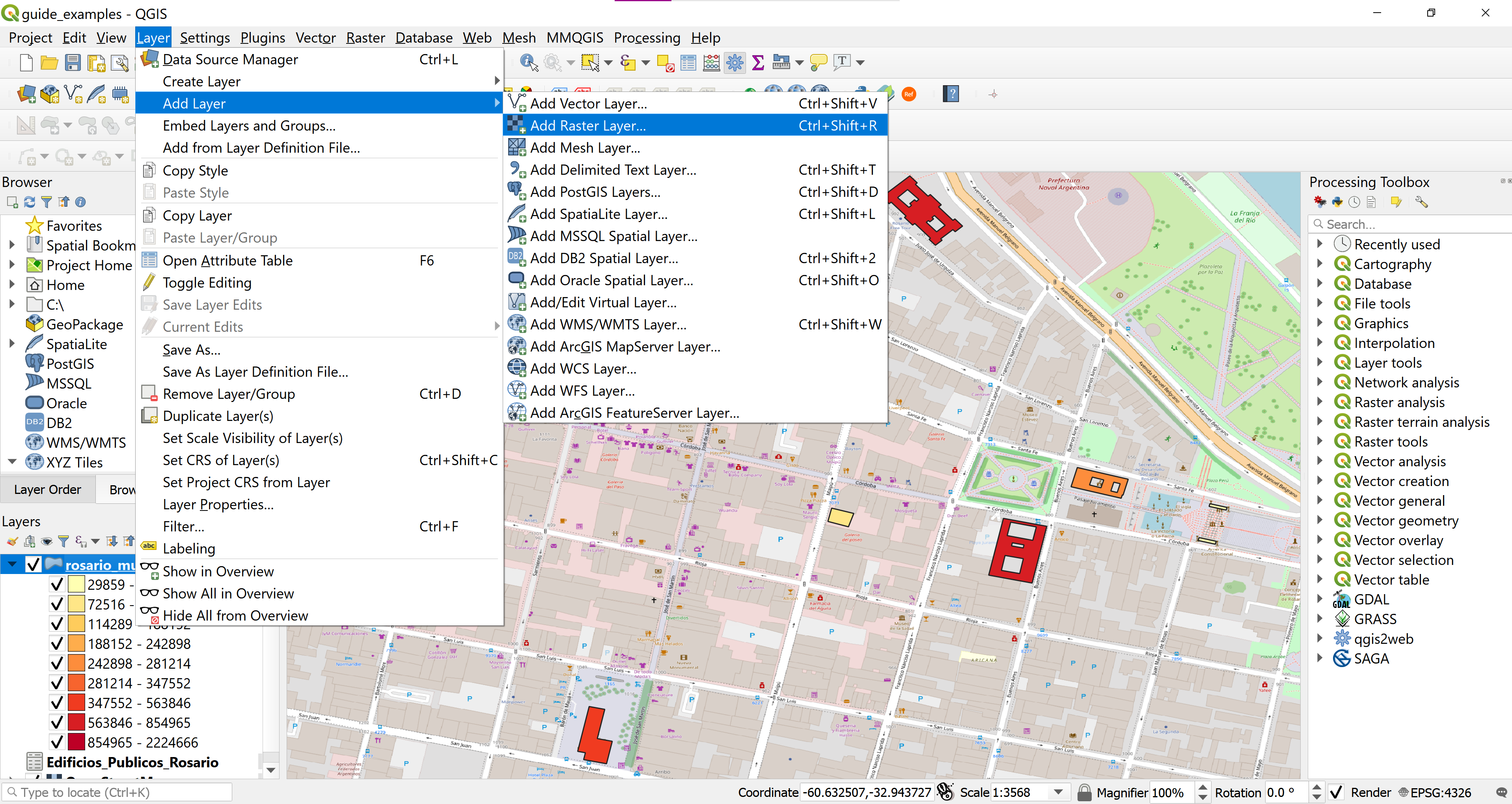Expand the SpatiaLite browser tree item

[x=12, y=344]
